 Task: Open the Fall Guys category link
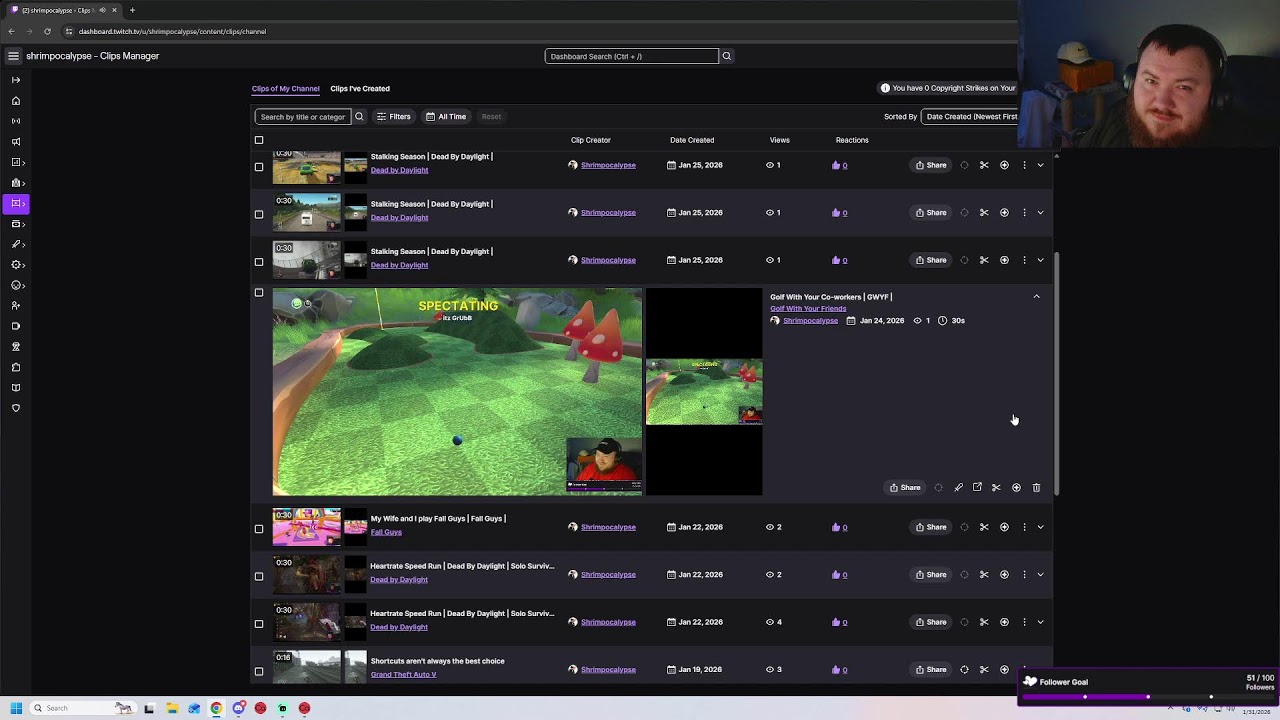pos(386,532)
